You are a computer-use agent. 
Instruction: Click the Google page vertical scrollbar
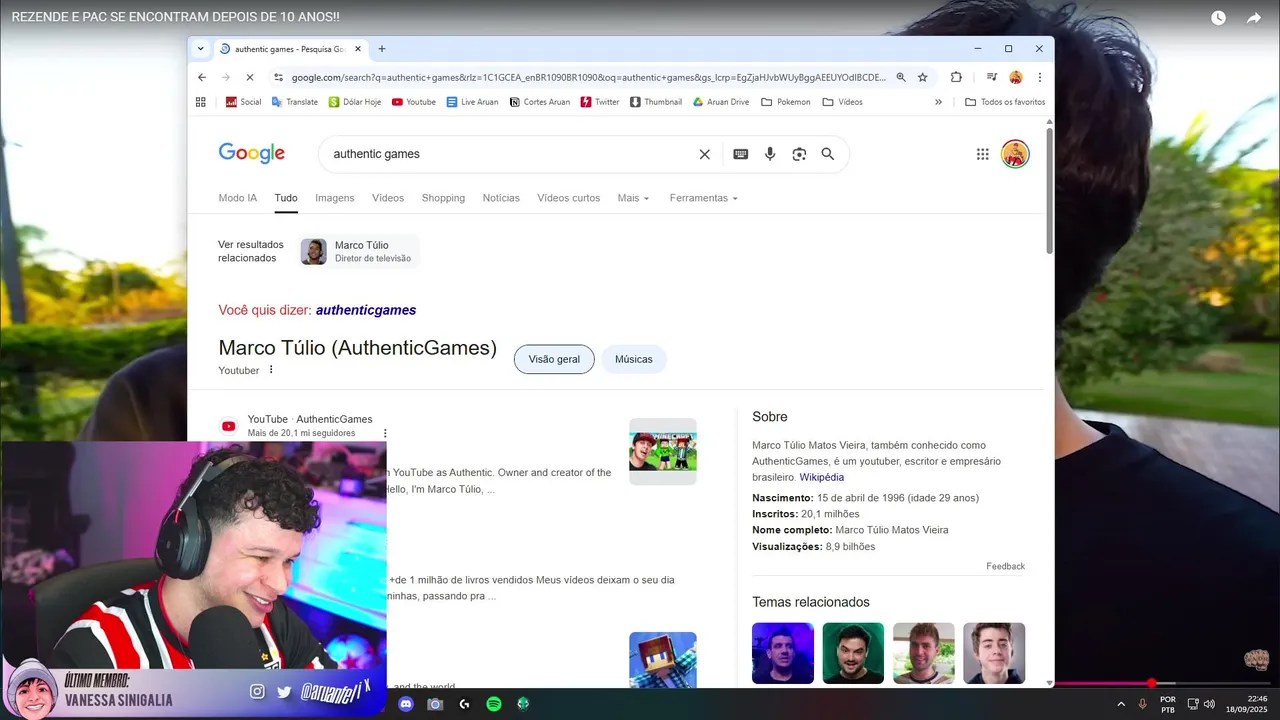(x=1050, y=190)
